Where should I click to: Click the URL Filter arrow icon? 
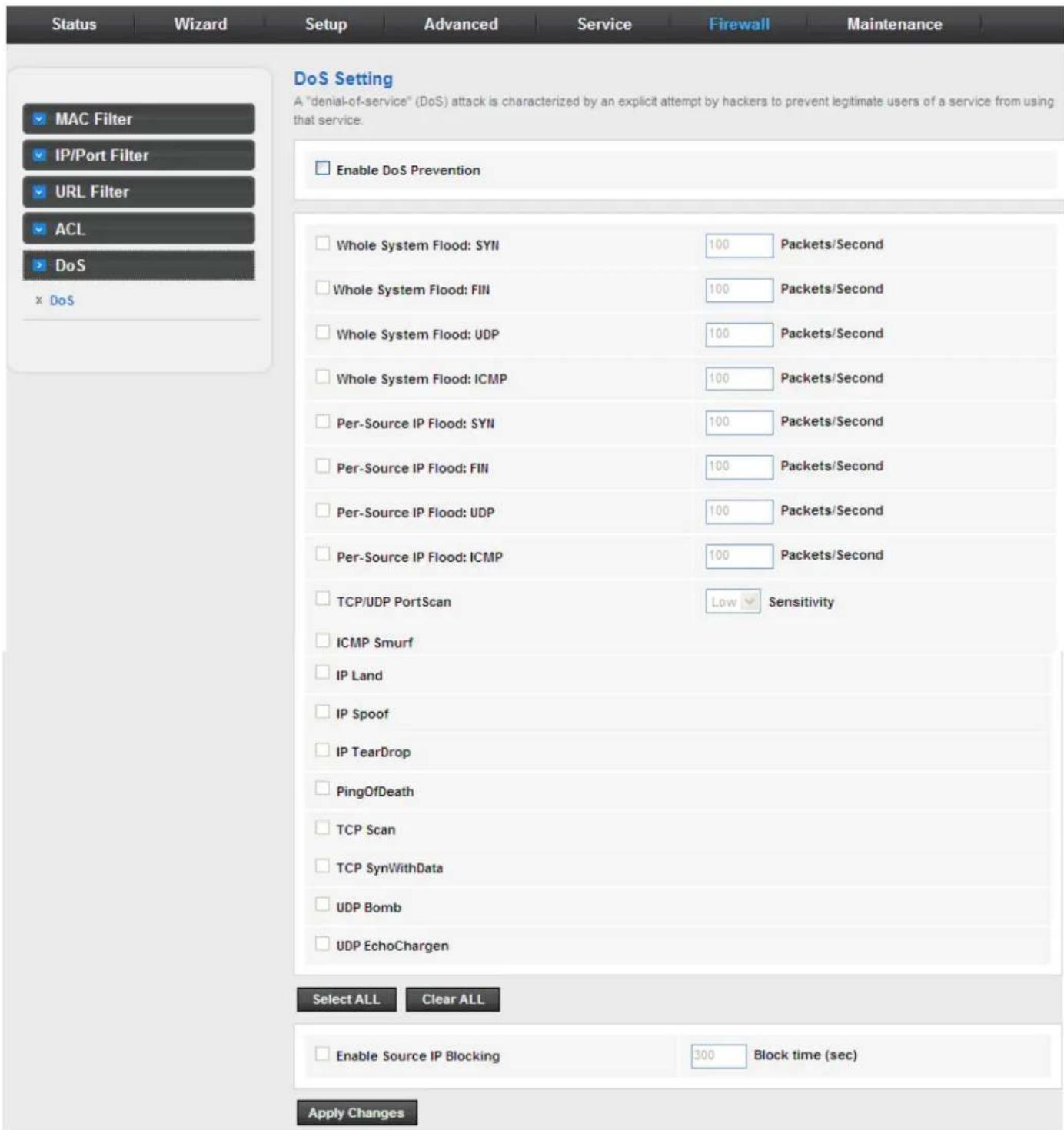tap(40, 192)
